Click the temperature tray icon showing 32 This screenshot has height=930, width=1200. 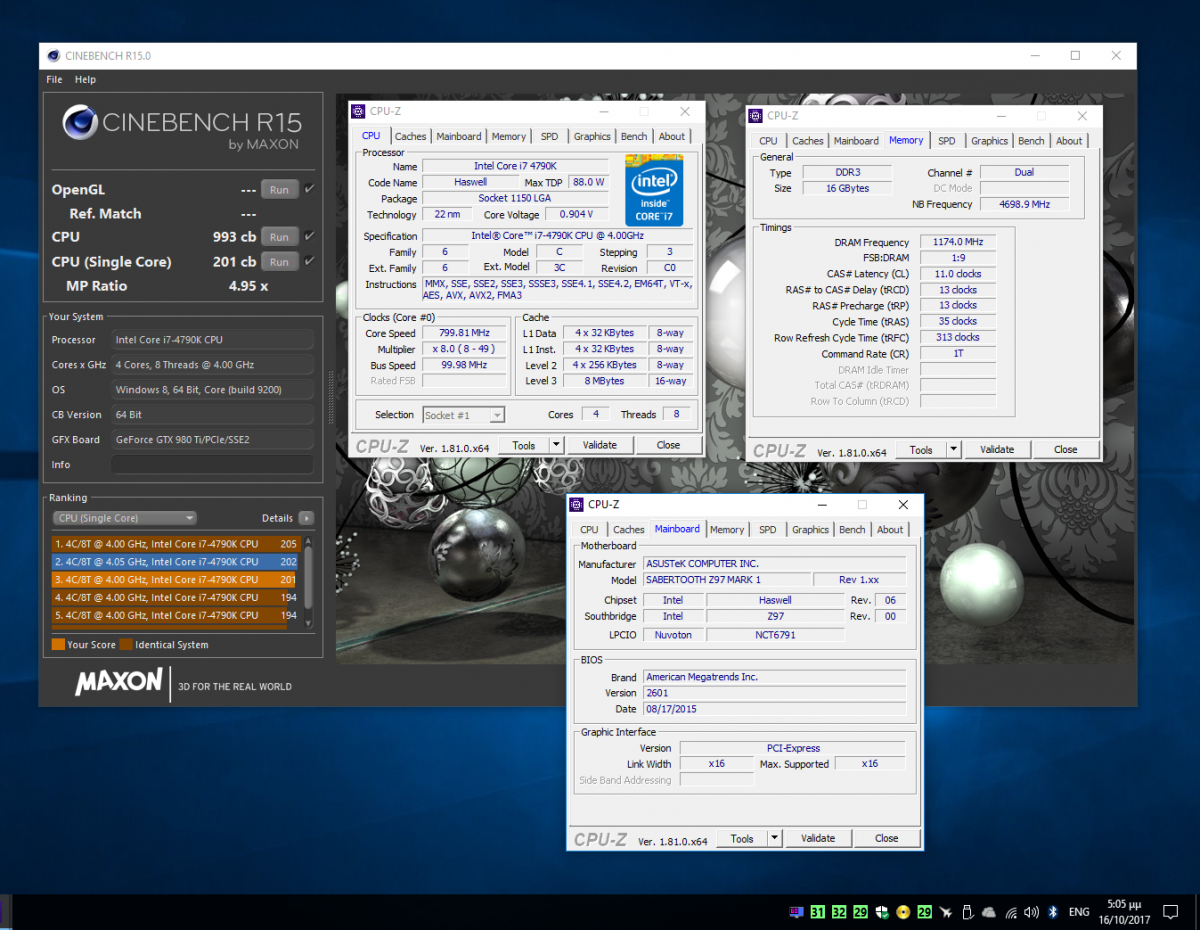click(839, 912)
